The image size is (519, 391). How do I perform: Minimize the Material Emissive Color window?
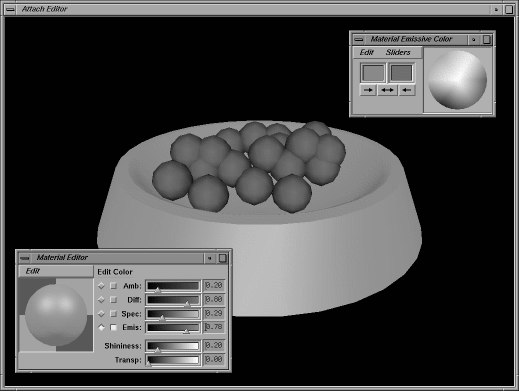click(x=474, y=40)
